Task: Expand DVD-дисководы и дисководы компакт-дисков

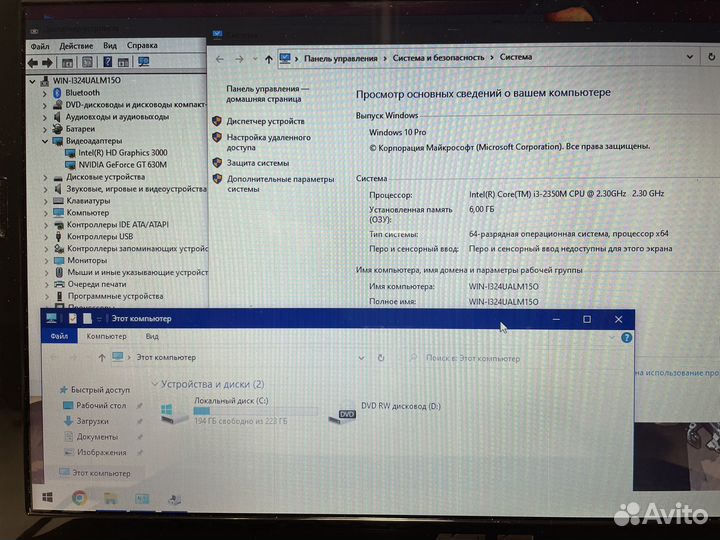Action: coord(45,105)
